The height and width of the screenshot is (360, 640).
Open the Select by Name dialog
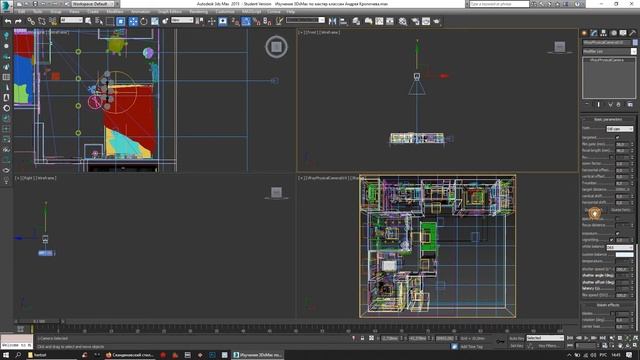pyautogui.click(x=99, y=21)
